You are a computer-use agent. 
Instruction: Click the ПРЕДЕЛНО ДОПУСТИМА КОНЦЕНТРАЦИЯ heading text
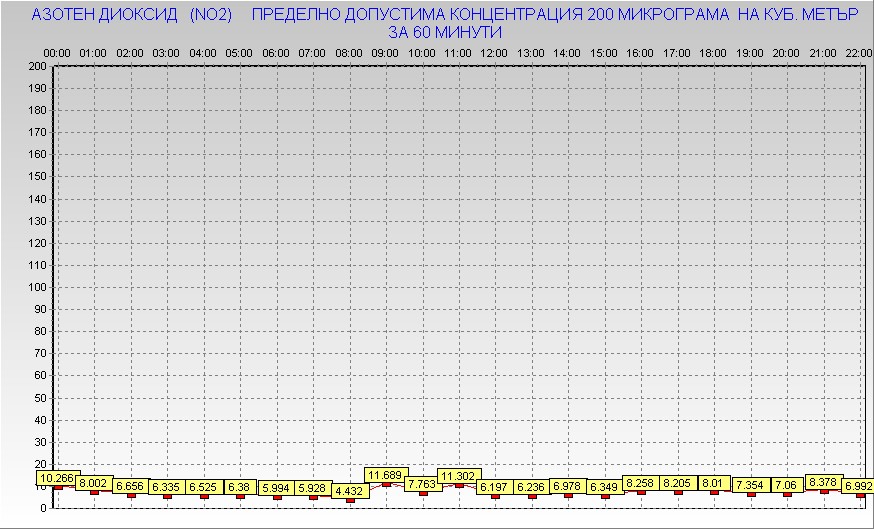coord(417,15)
